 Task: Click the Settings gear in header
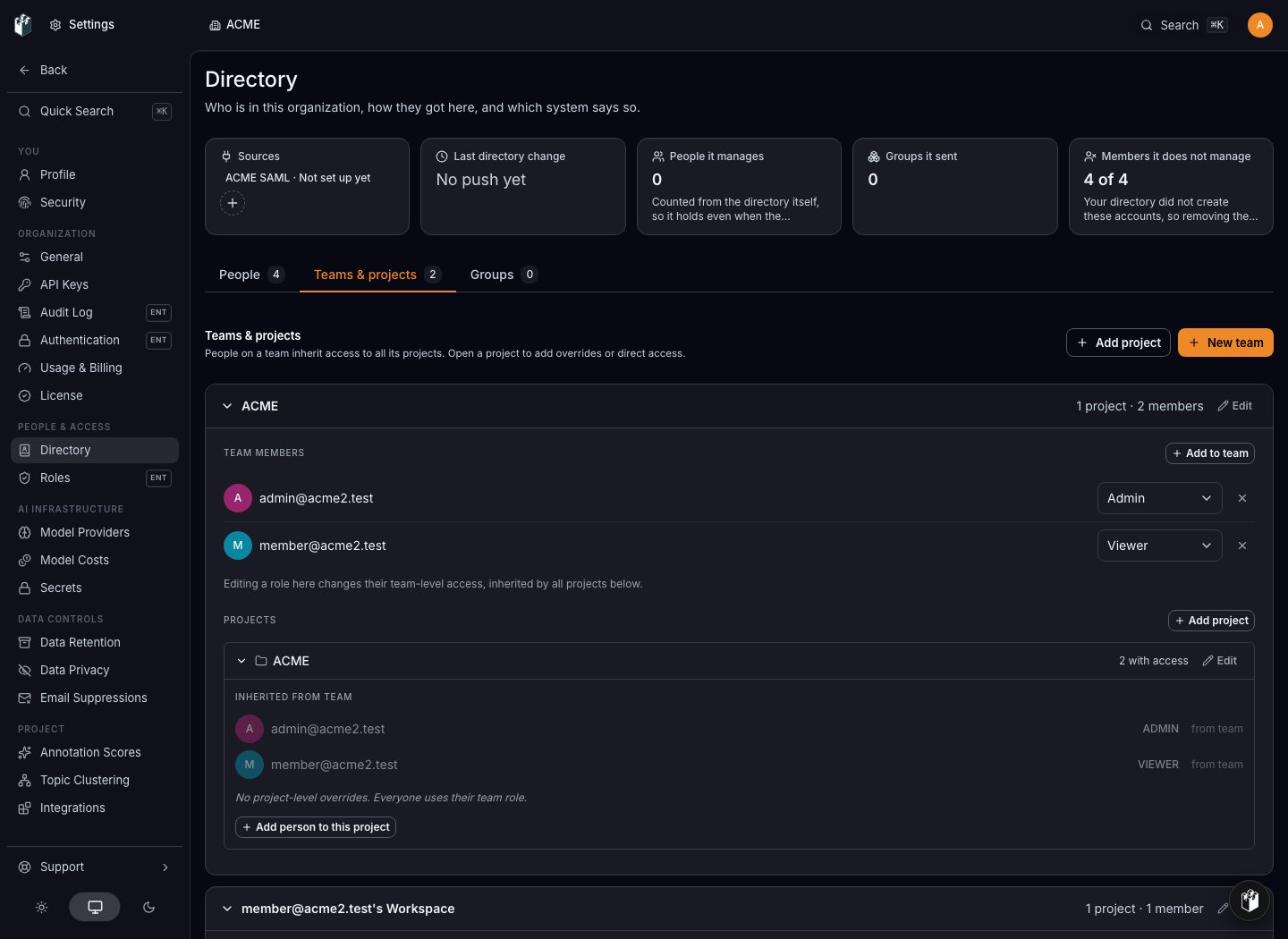pyautogui.click(x=55, y=25)
